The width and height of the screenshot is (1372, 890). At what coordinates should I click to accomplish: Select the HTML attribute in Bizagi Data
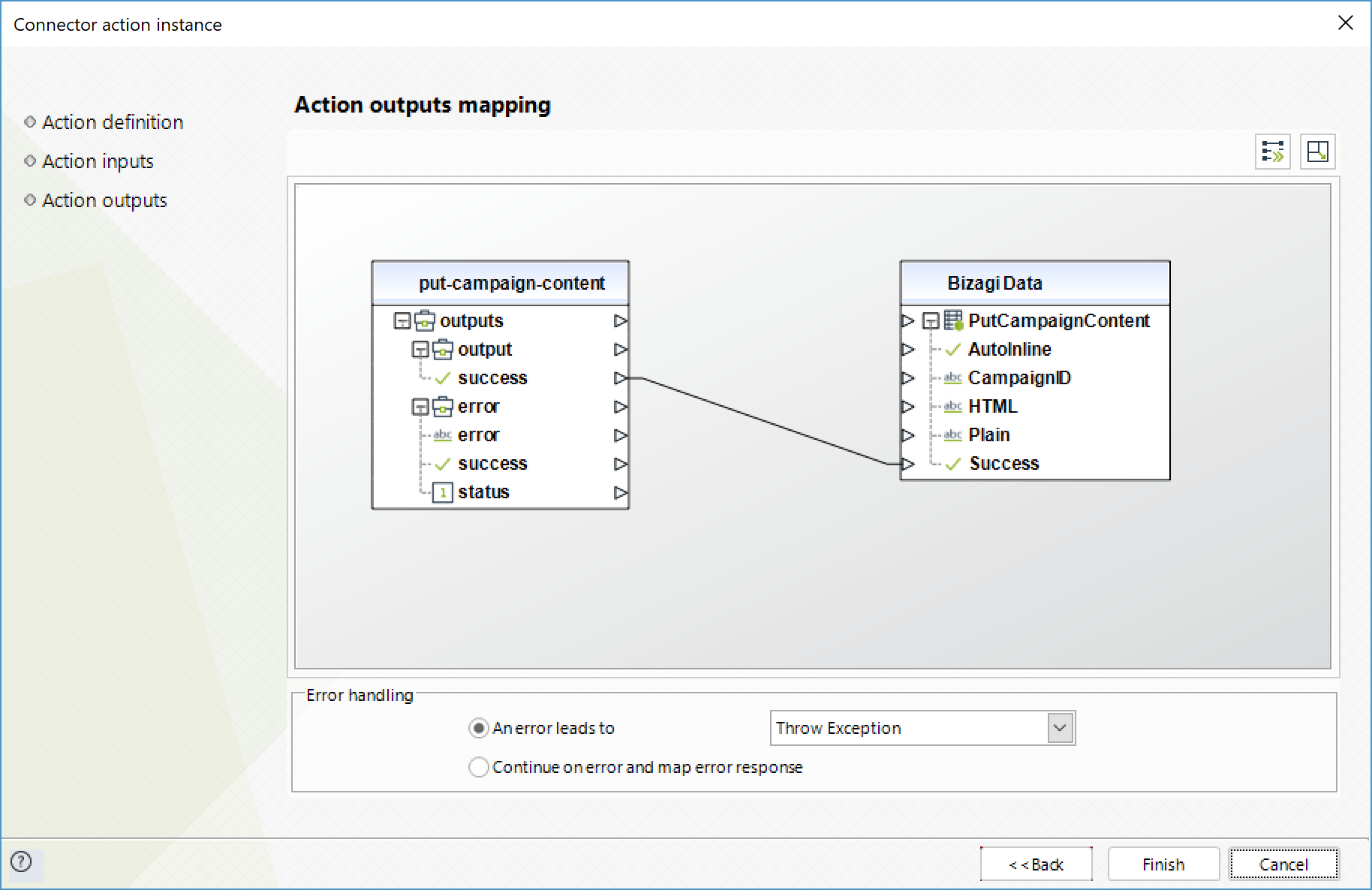[992, 406]
